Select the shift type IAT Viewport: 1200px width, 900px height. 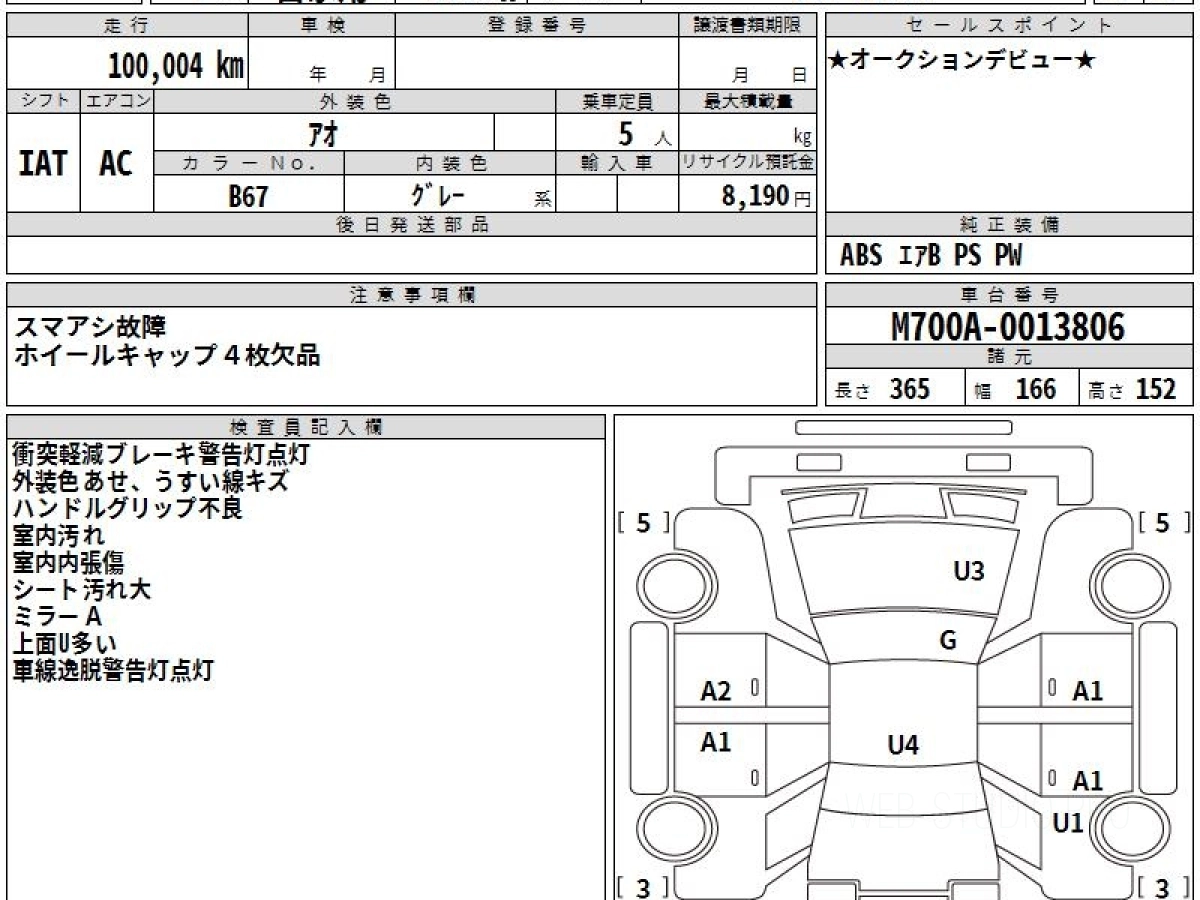[43, 164]
